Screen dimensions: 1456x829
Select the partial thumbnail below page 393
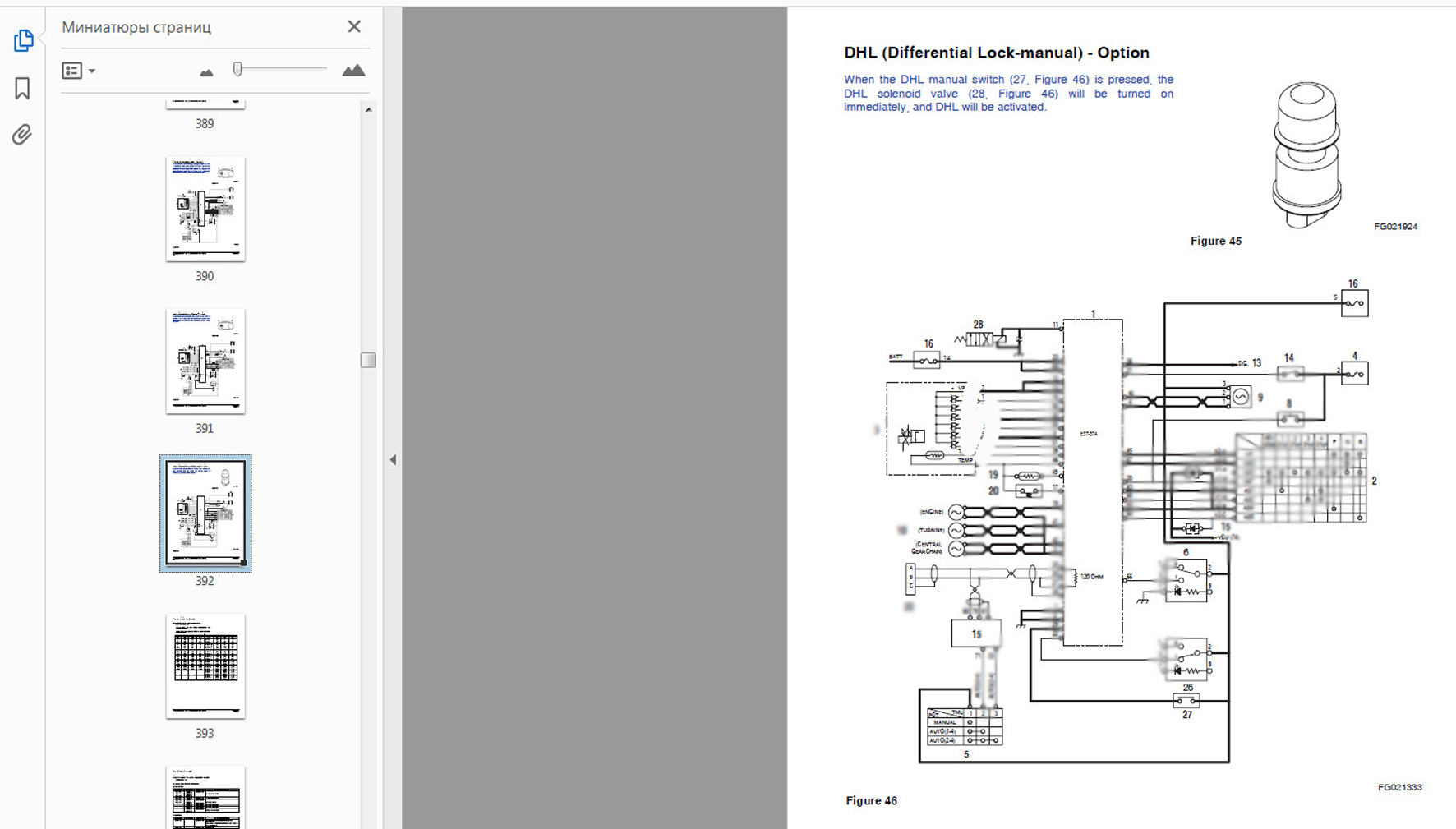205,797
